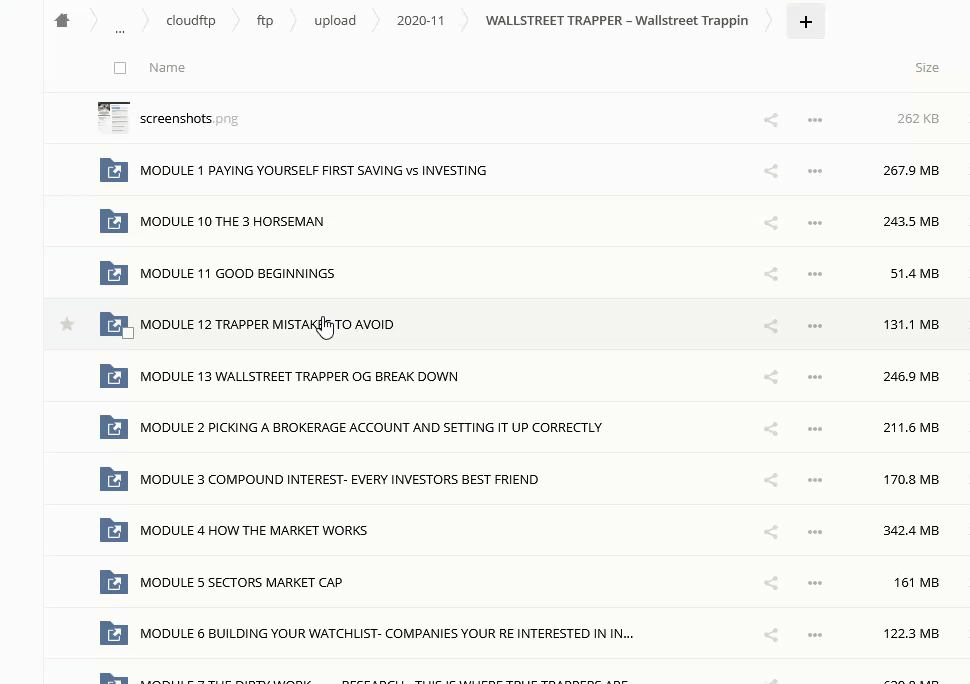Open more actions for screenshots.png

[815, 119]
